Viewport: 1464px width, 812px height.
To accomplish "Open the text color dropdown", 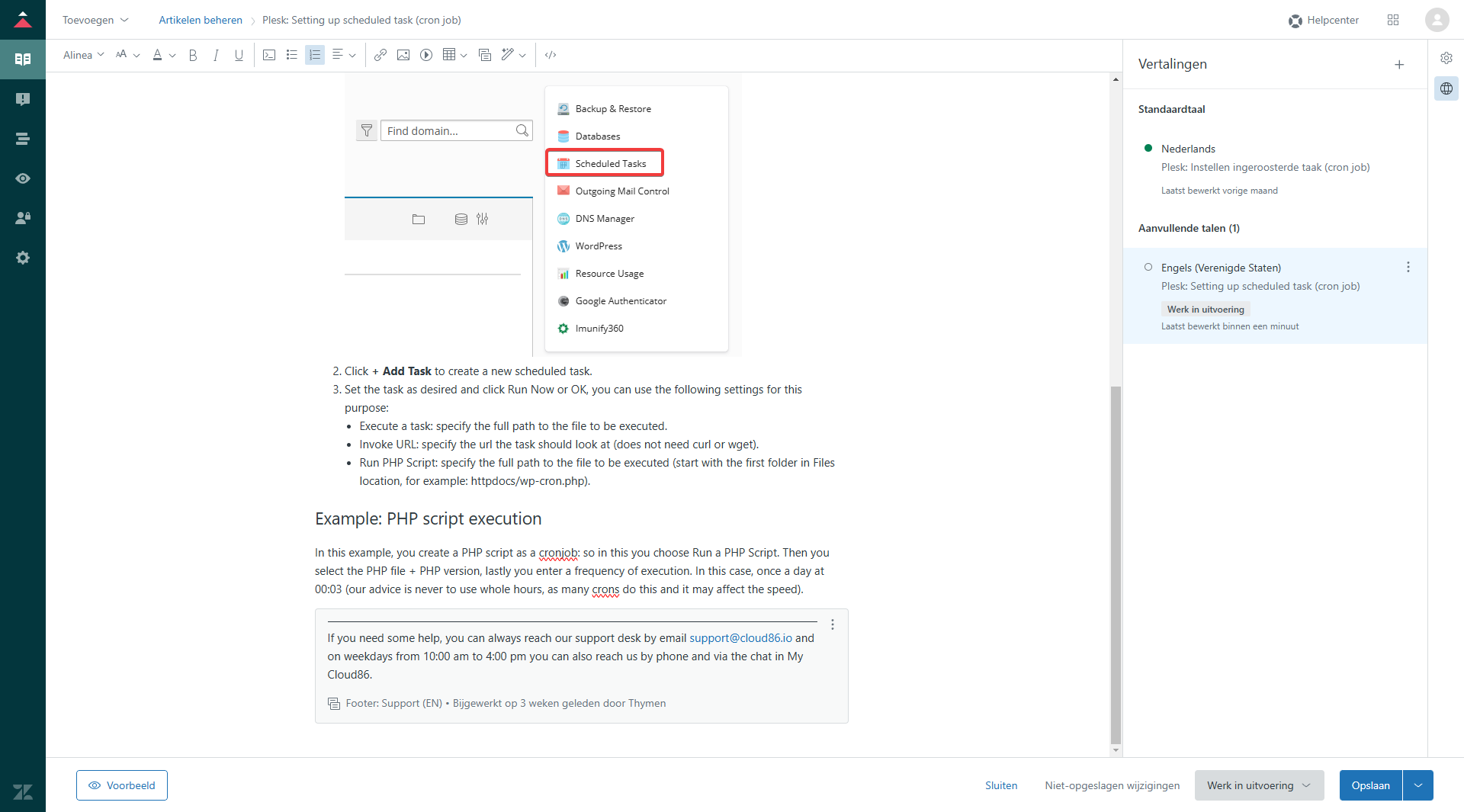I will 164,55.
